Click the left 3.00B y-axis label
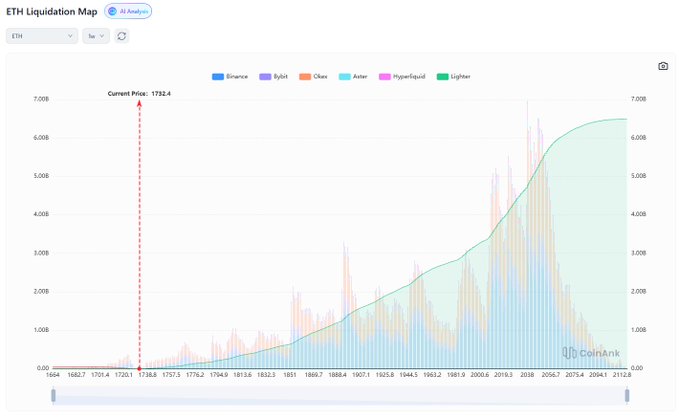679x419 pixels. (x=41, y=253)
